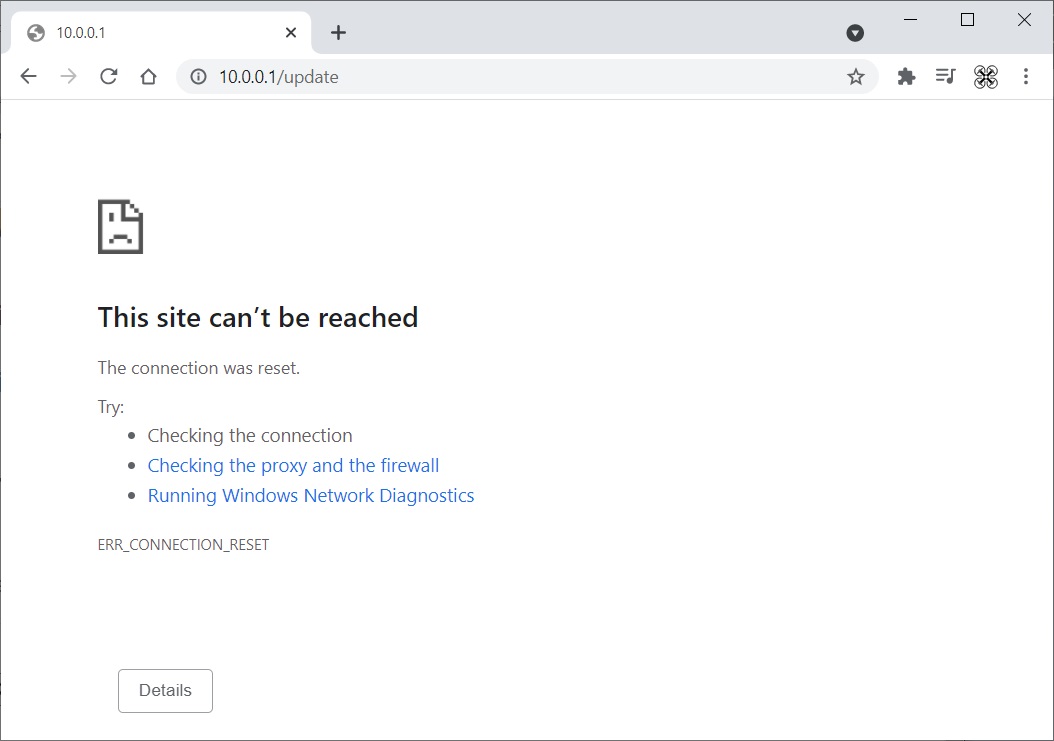The image size is (1054, 741).
Task: Click the forward navigation arrow
Action: click(68, 77)
